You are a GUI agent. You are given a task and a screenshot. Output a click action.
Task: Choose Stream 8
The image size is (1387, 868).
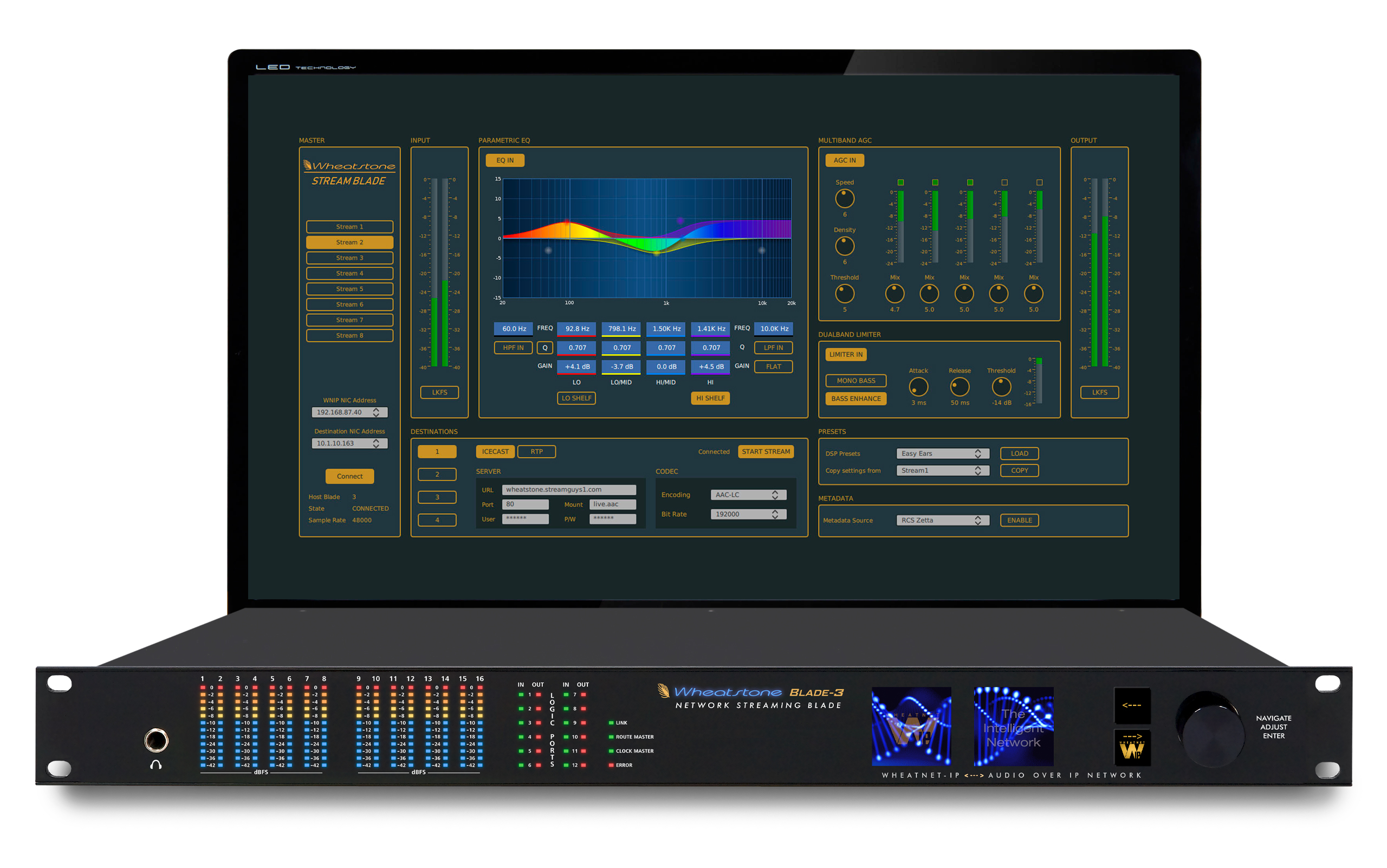(x=349, y=335)
